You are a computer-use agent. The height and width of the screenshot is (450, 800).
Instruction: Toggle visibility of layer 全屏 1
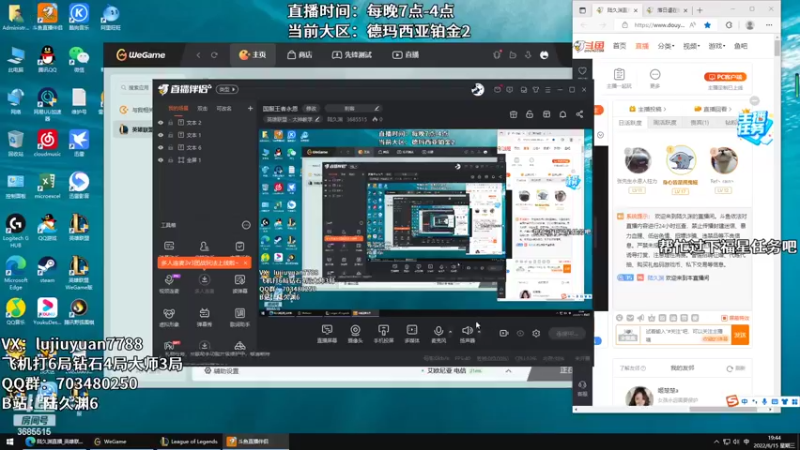[x=161, y=160]
